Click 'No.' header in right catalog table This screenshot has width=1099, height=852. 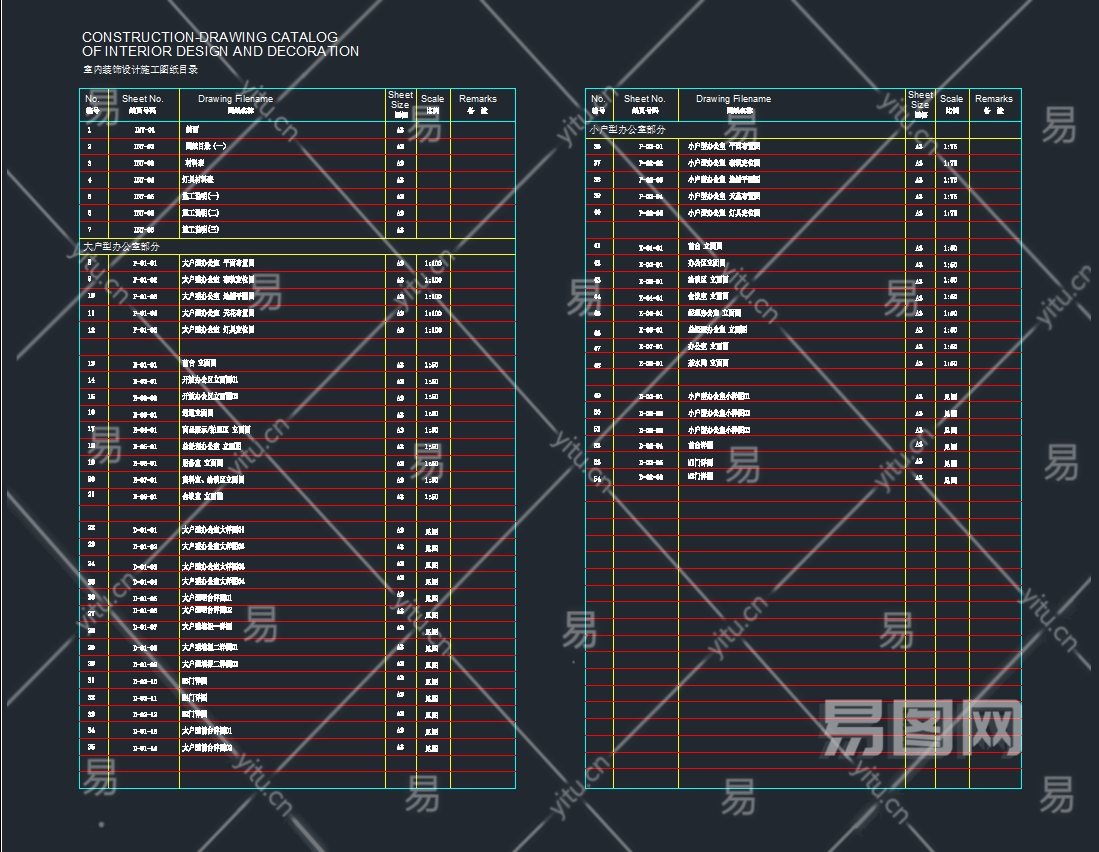point(598,99)
